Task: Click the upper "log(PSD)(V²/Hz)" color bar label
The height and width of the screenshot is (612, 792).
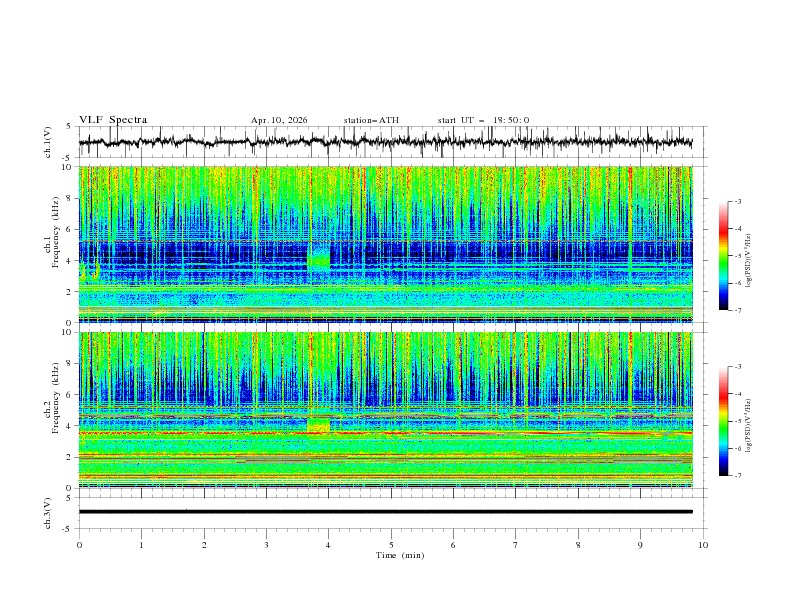Action: [749, 261]
